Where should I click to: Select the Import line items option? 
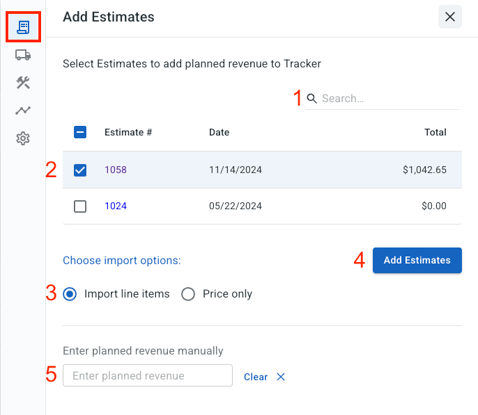coord(70,294)
